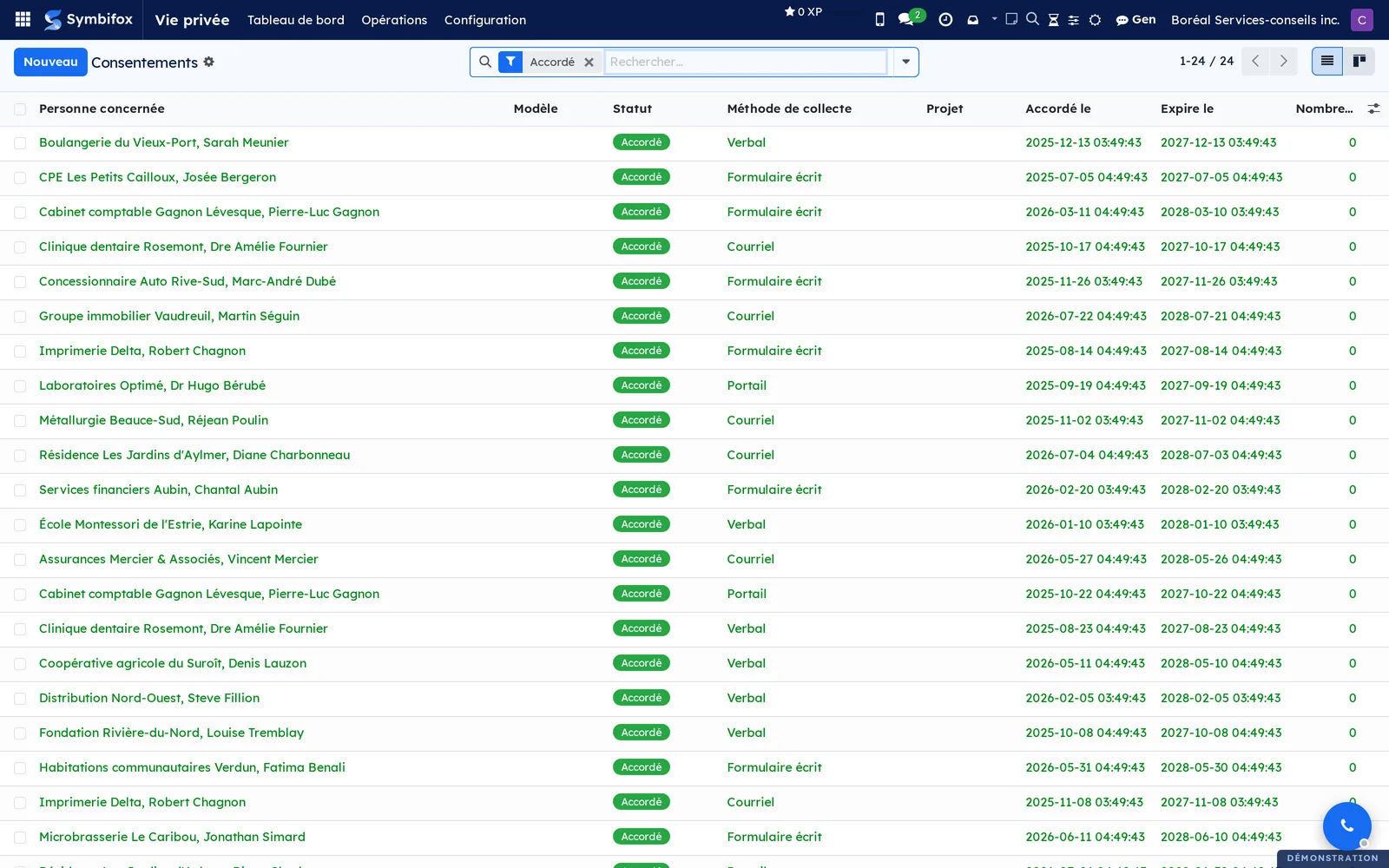1389x868 pixels.
Task: Click the Symbifox logo
Action: pos(89,19)
